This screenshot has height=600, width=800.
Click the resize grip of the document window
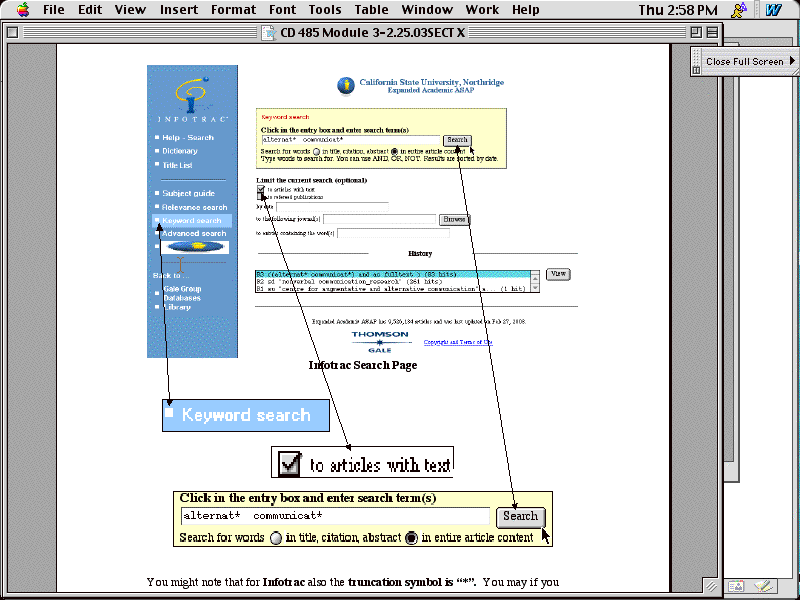pos(710,585)
